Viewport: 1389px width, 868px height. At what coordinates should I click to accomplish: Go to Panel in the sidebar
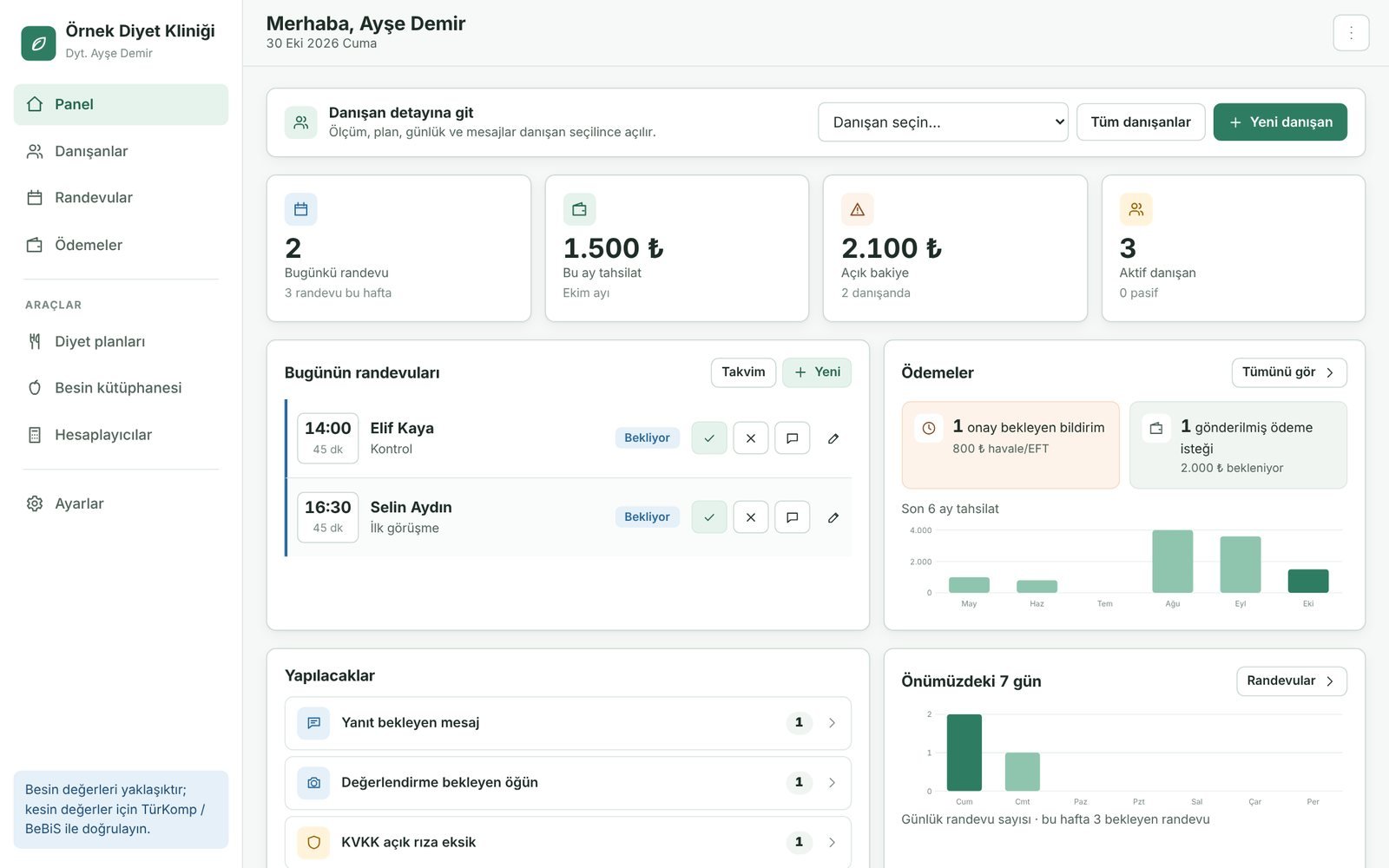point(121,104)
